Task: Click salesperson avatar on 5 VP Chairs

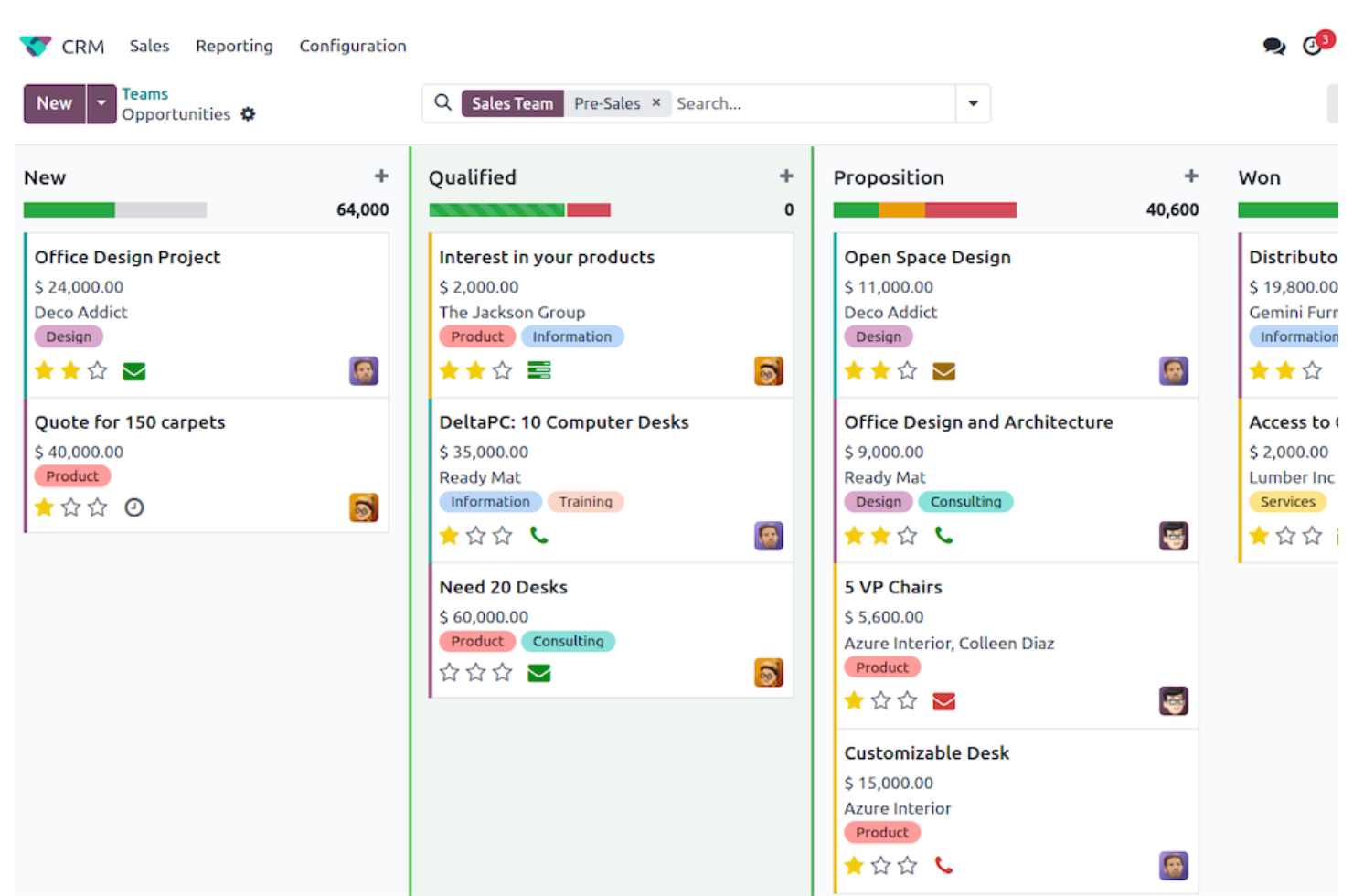Action: point(1174,701)
